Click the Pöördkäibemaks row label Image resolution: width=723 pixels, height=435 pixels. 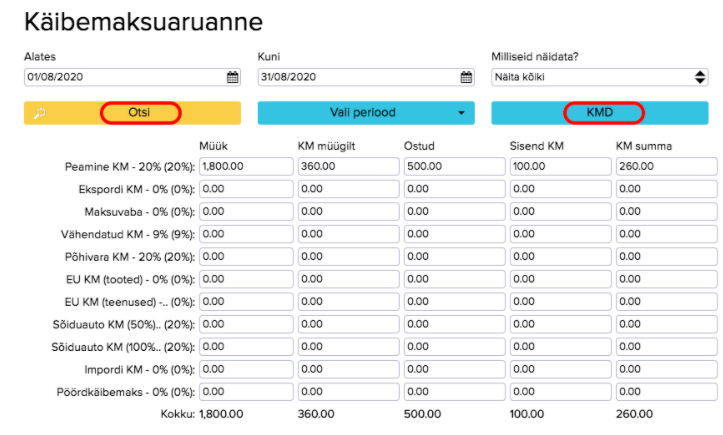126,393
